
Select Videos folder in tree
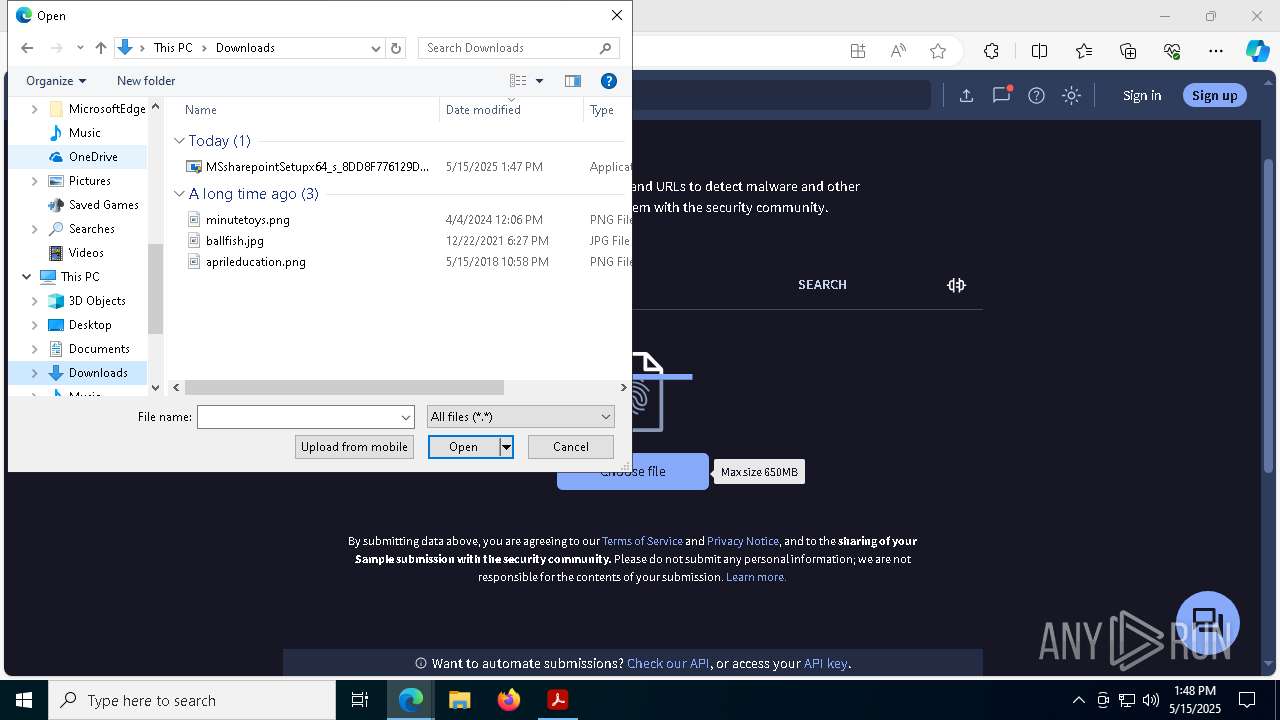click(86, 253)
